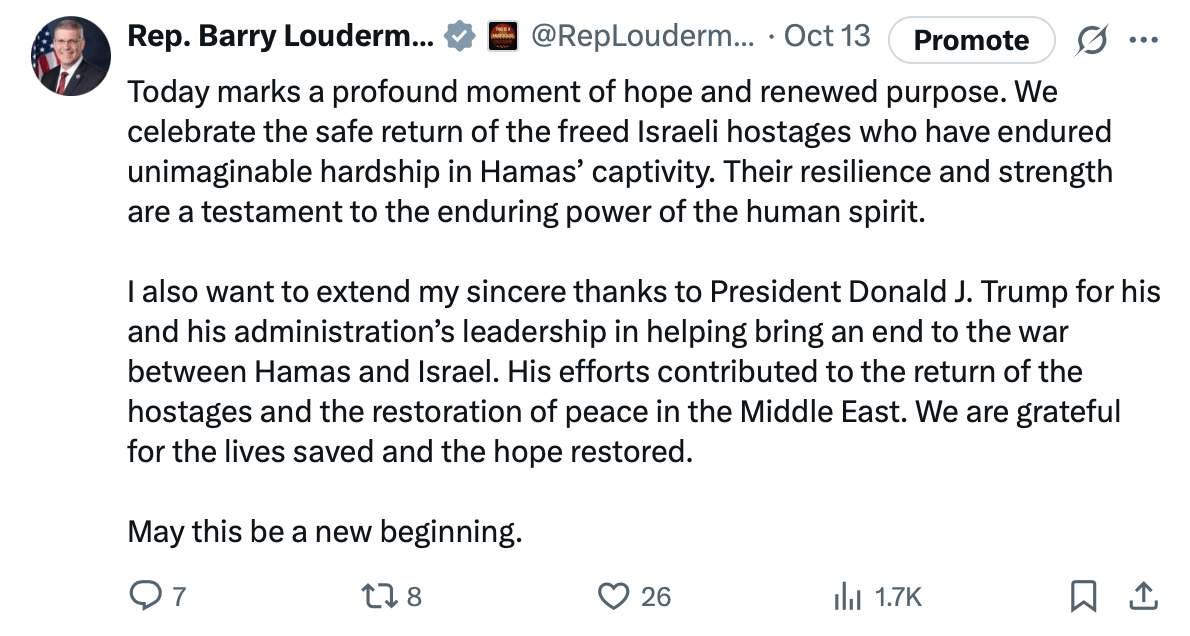Click the small affiliate badge next to the checkmark
This screenshot has width=1190, height=636.
coord(502,37)
